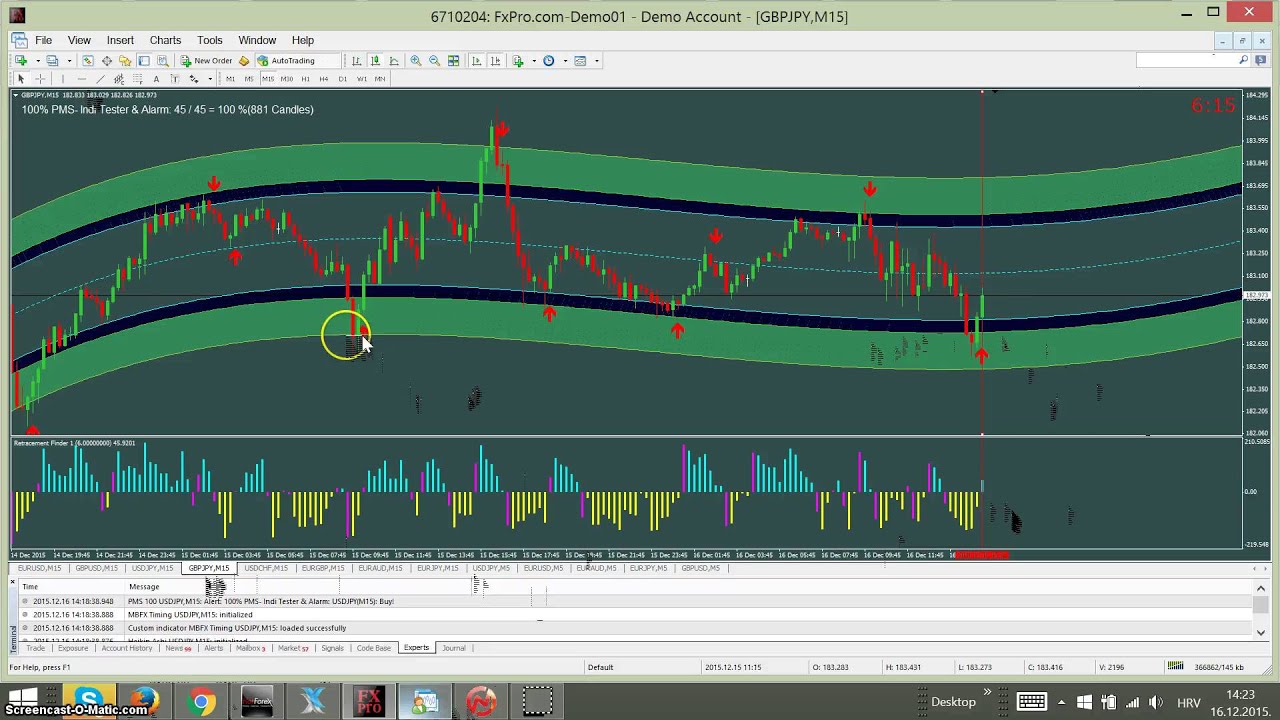Select the arrows drawing tool
The width and height of the screenshot is (1280, 720).
click(x=193, y=79)
